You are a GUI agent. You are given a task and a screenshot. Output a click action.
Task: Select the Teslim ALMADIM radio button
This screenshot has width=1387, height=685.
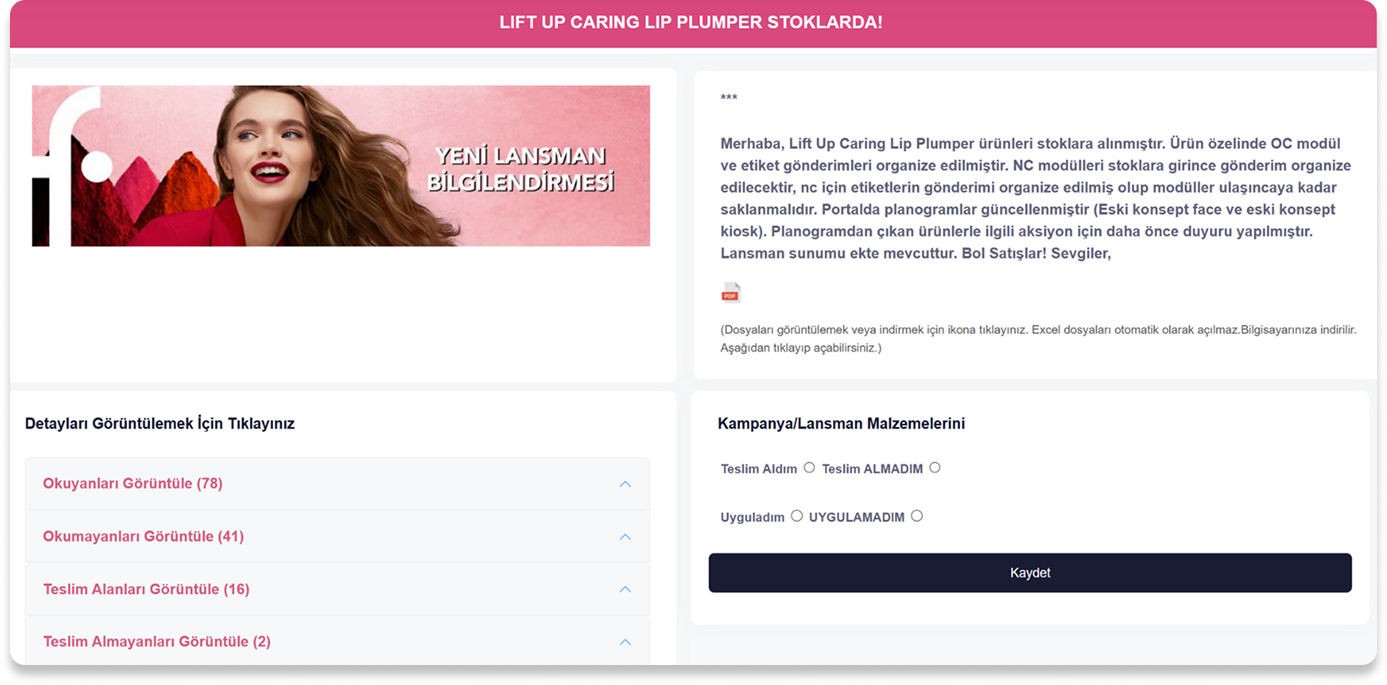point(934,467)
